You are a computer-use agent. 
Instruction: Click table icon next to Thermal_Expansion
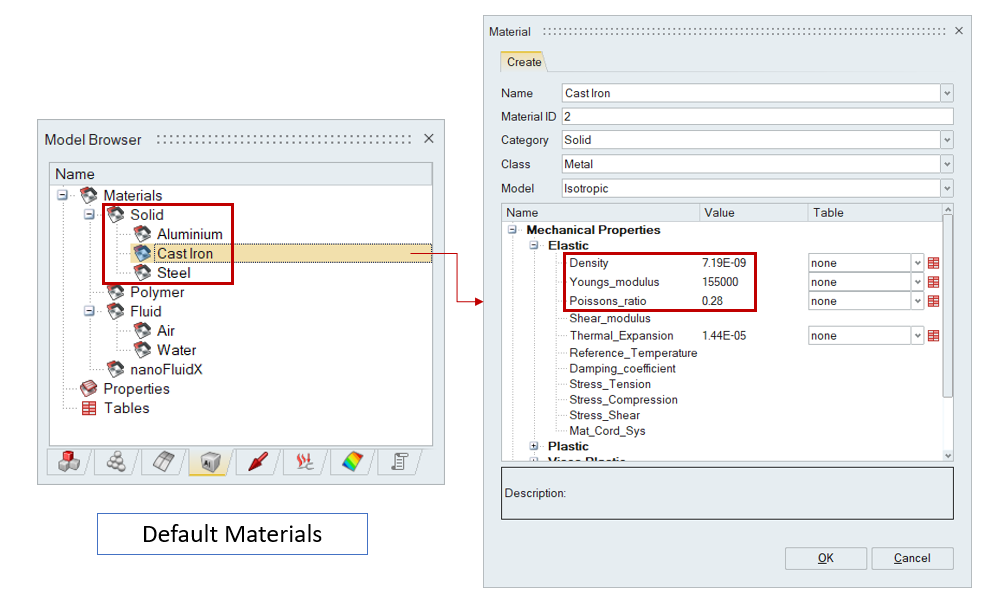[x=933, y=336]
